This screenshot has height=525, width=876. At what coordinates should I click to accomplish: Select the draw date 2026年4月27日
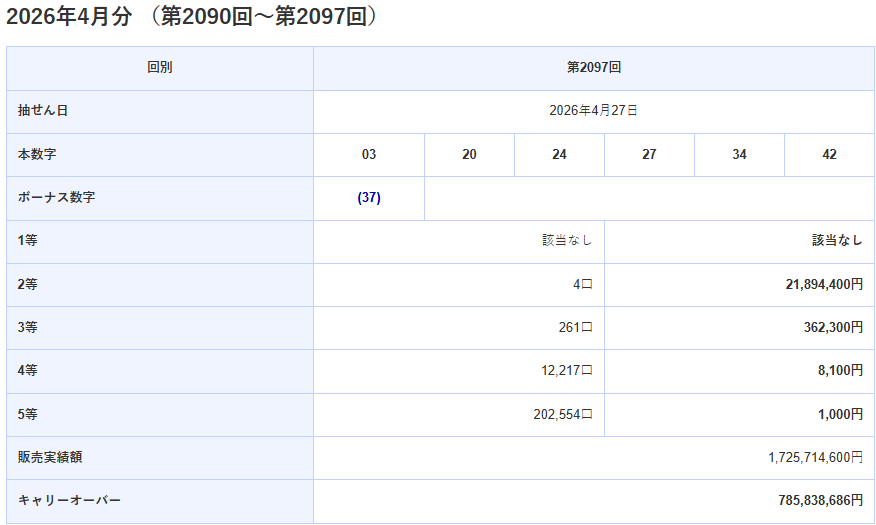click(594, 111)
